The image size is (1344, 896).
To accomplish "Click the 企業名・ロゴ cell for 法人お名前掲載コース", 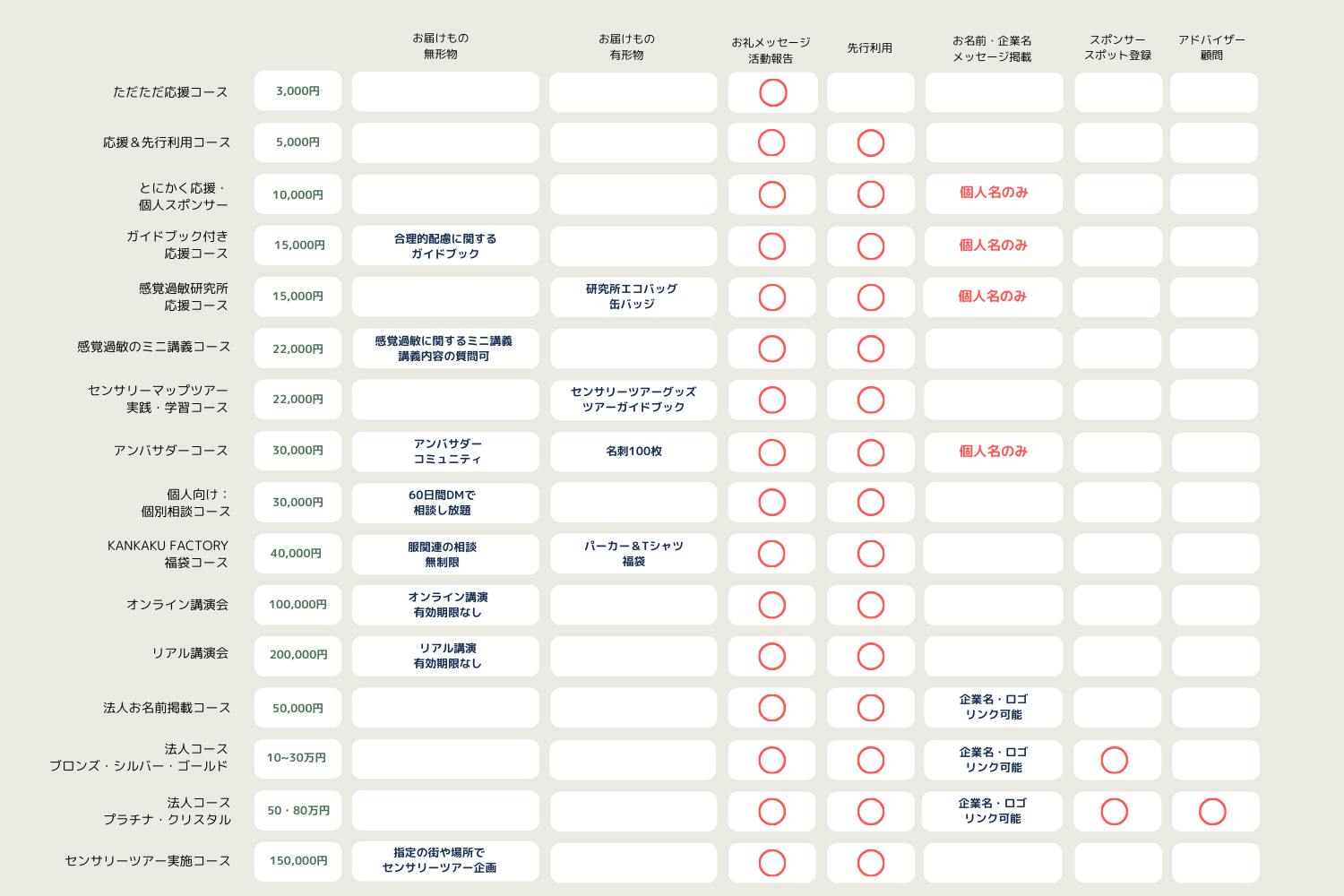I will coord(993,707).
